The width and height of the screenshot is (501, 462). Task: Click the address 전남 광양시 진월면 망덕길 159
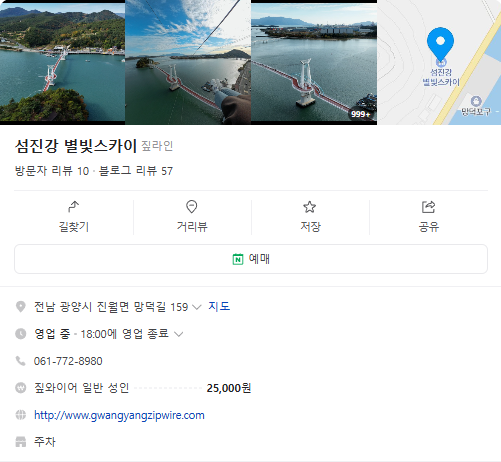[111, 307]
